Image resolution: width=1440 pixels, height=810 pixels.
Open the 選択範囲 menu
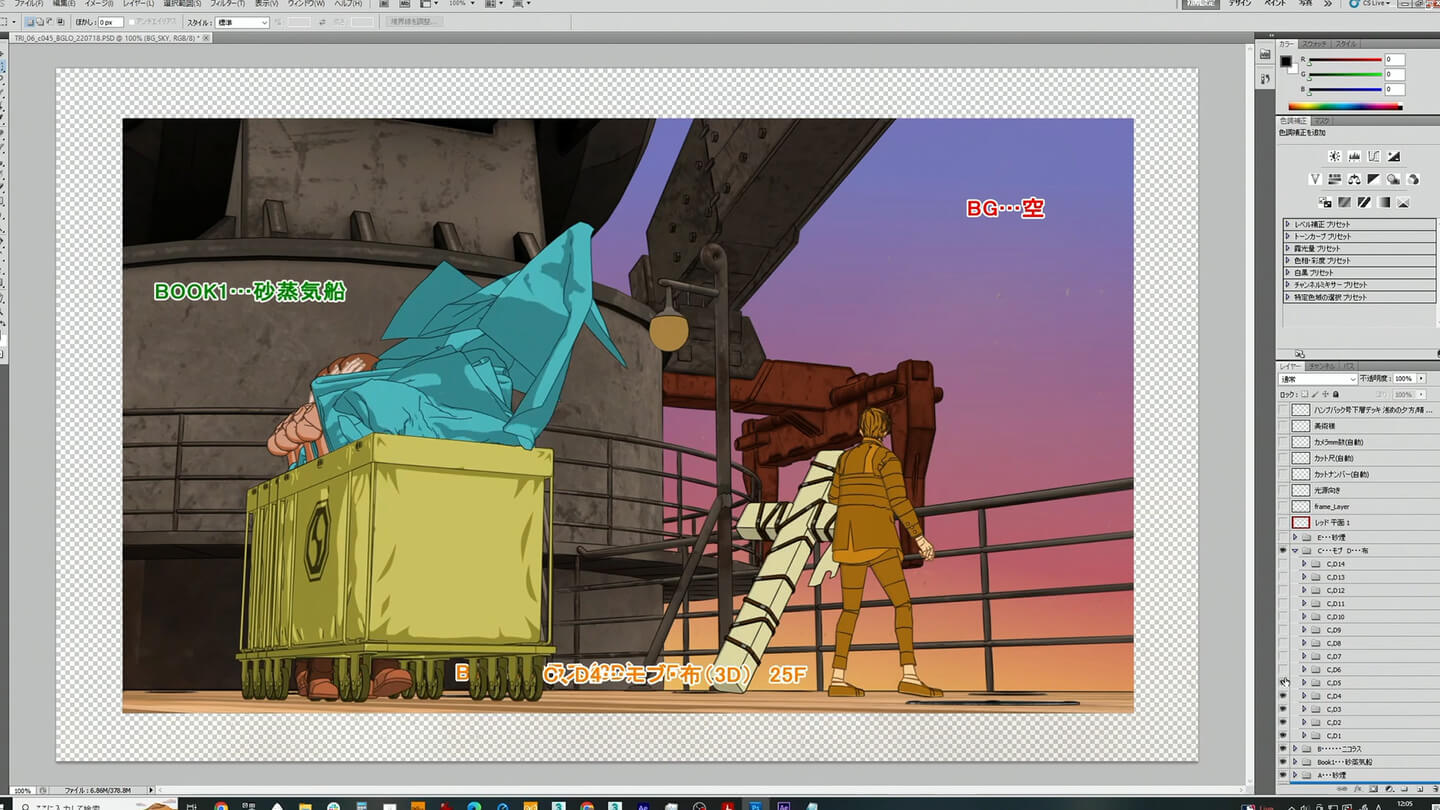(181, 3)
